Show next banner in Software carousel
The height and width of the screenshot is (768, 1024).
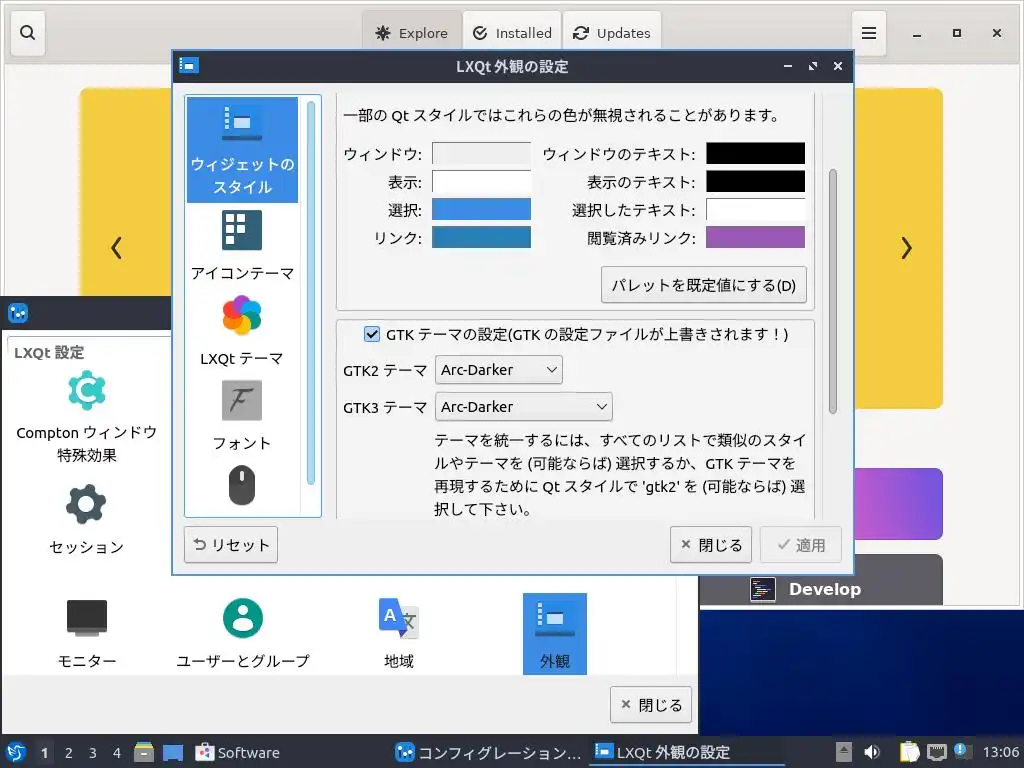point(906,248)
